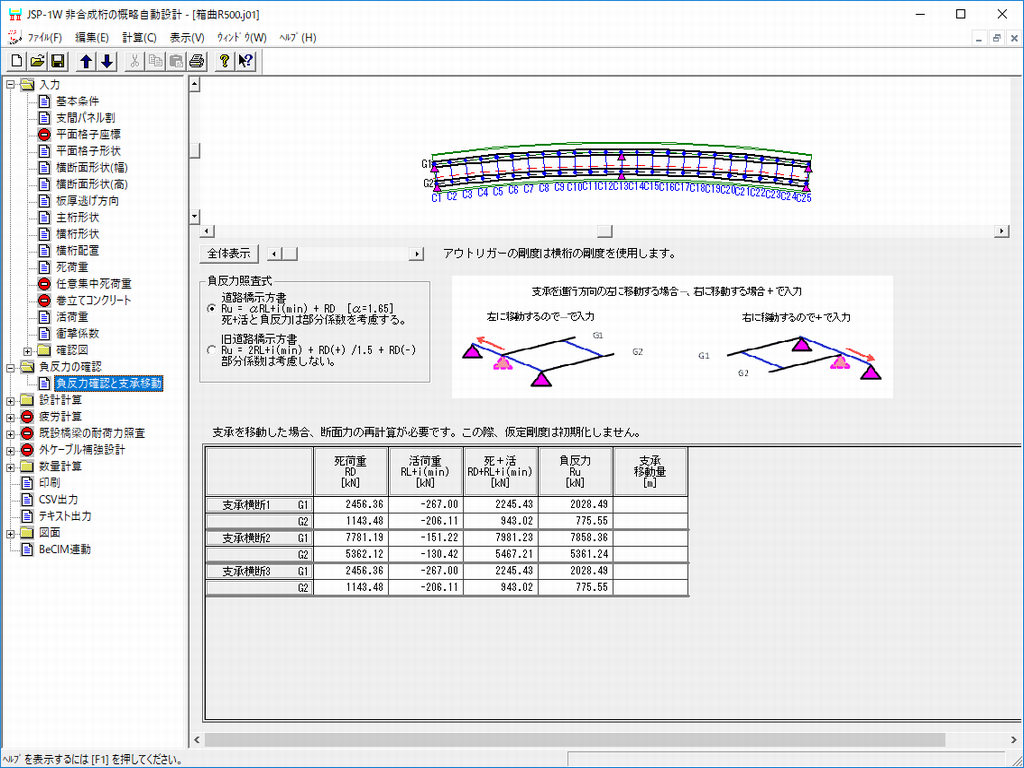Image resolution: width=1024 pixels, height=768 pixels.
Task: Select the 道路橋示方書 radio option
Action: (210, 309)
